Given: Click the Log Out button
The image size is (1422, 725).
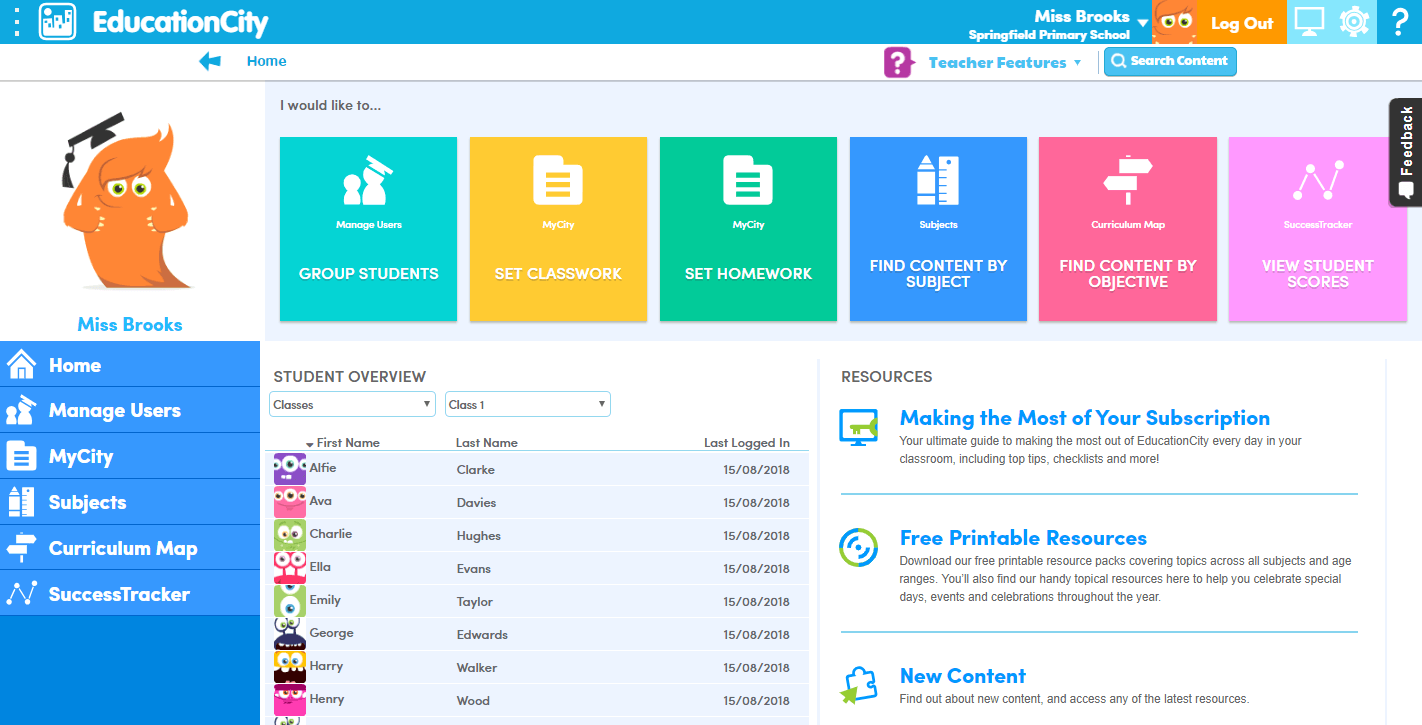Looking at the screenshot, I should coord(1242,23).
